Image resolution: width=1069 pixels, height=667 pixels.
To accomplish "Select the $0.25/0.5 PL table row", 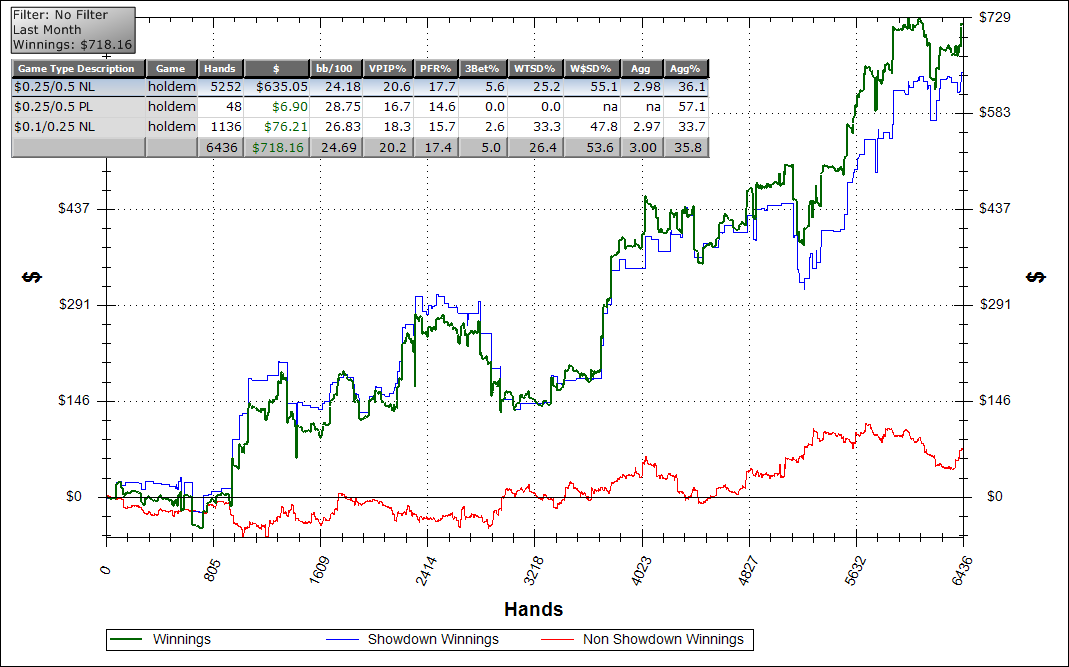I will (77, 106).
